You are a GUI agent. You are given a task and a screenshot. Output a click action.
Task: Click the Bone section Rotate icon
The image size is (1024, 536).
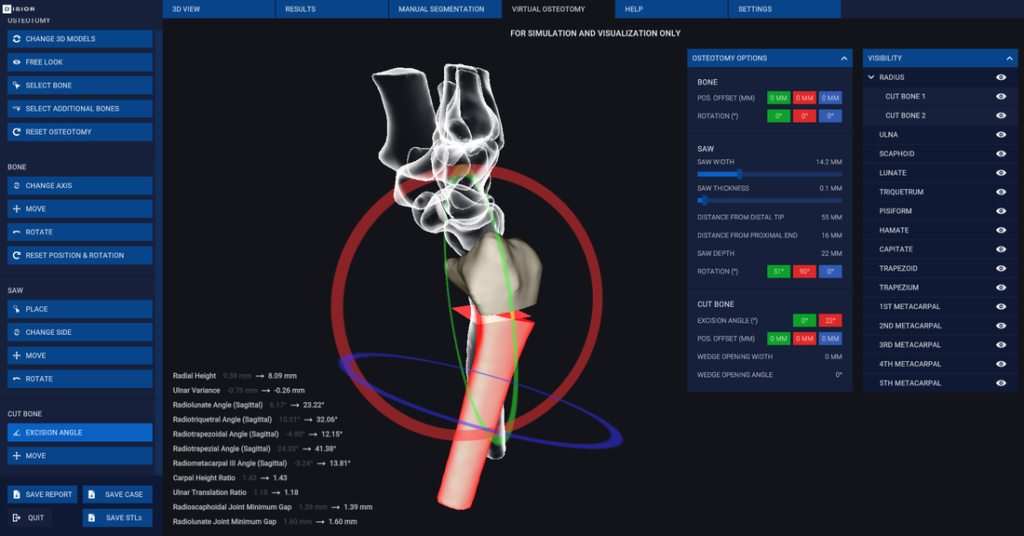[x=16, y=232]
